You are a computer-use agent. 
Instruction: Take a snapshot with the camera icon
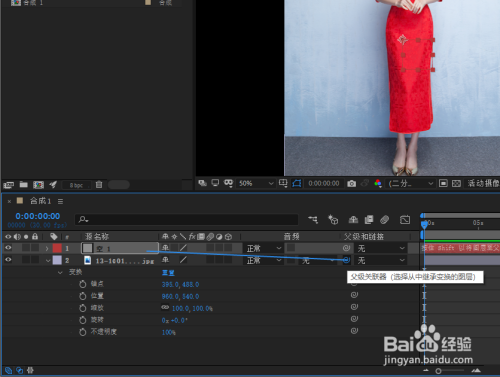click(x=351, y=184)
